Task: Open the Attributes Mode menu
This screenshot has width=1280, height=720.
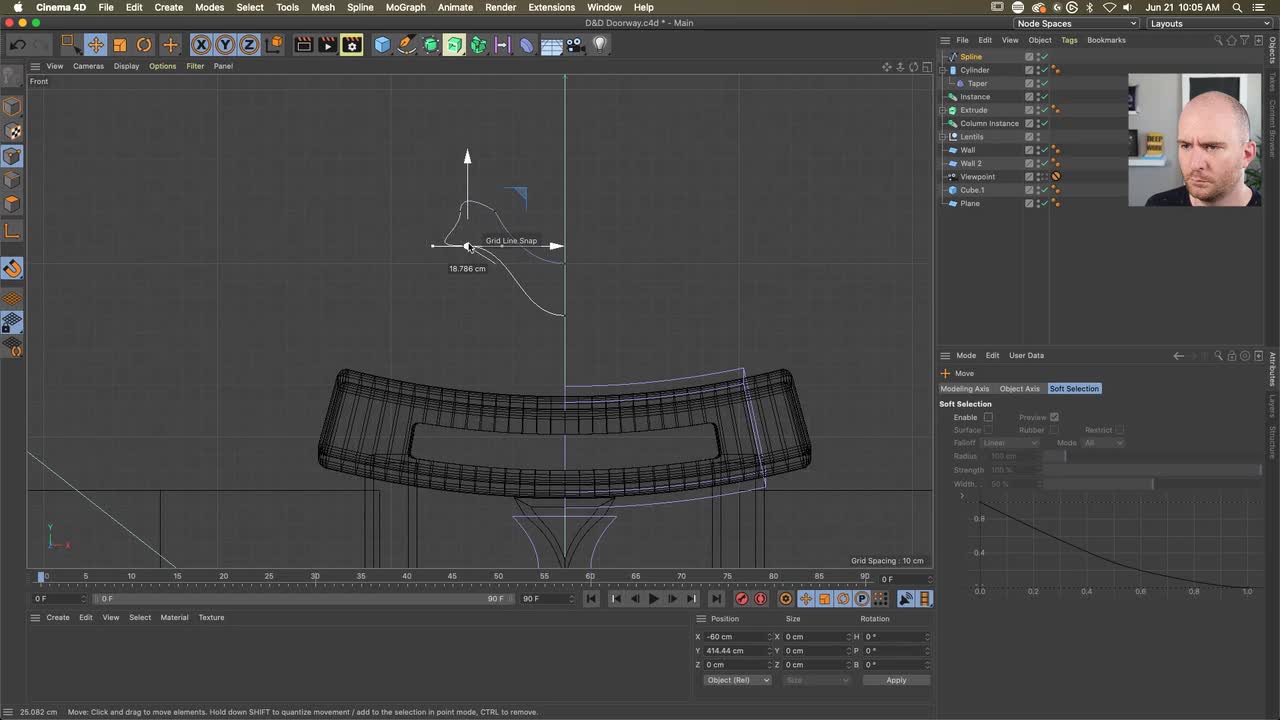Action: pos(966,355)
